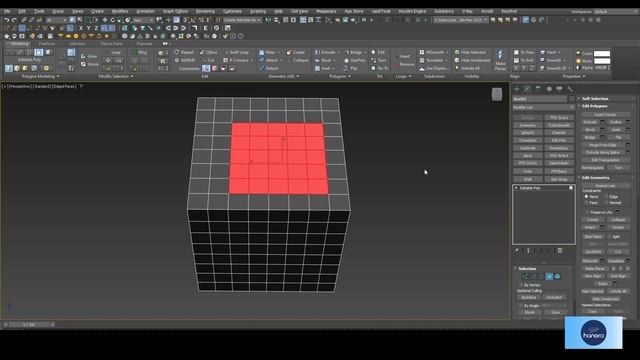Expand the Geometry (All) ribbon panel

tap(284, 76)
